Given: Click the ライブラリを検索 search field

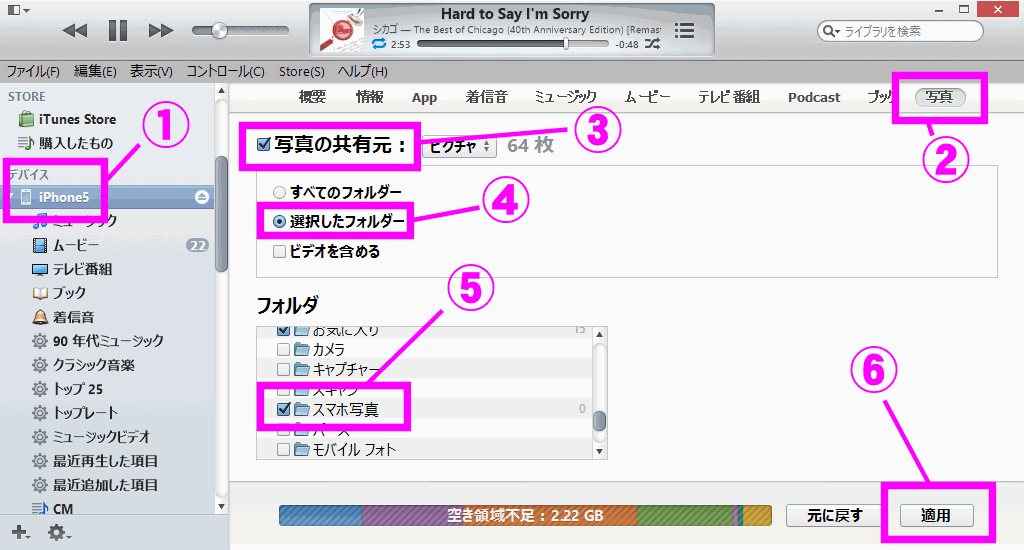Looking at the screenshot, I should 900,31.
